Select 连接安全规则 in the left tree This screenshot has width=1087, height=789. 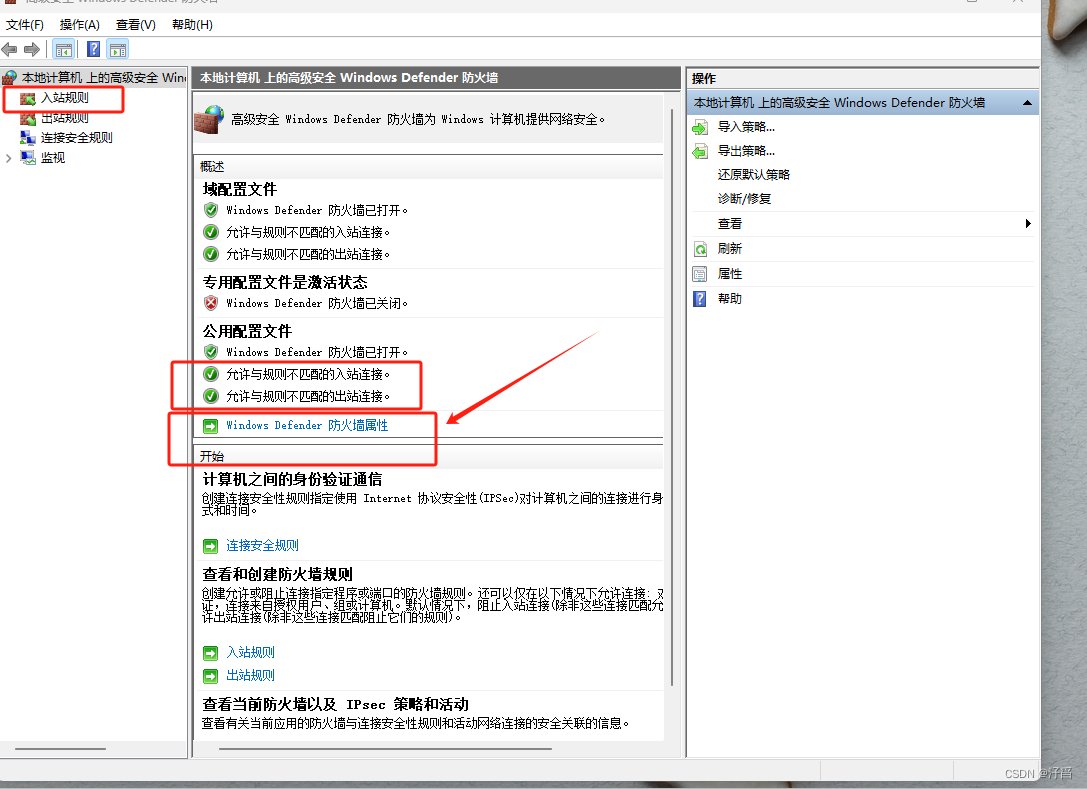click(x=76, y=137)
